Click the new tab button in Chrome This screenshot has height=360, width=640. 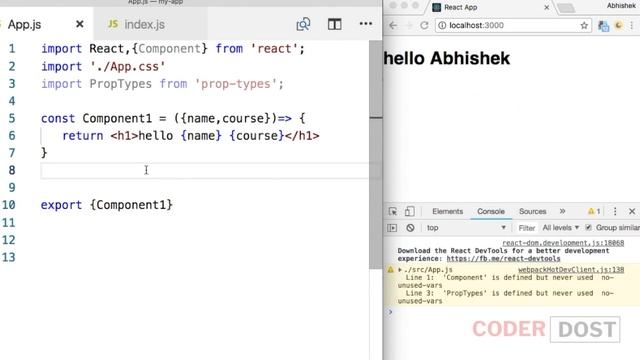[x=566, y=8]
